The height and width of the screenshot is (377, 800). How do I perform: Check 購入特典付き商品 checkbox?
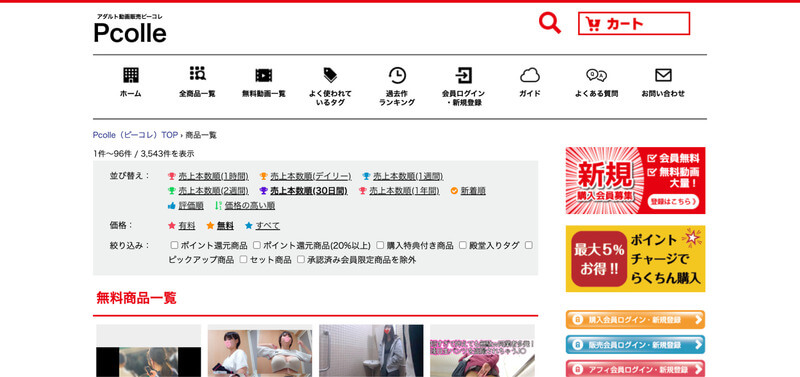tap(380, 245)
